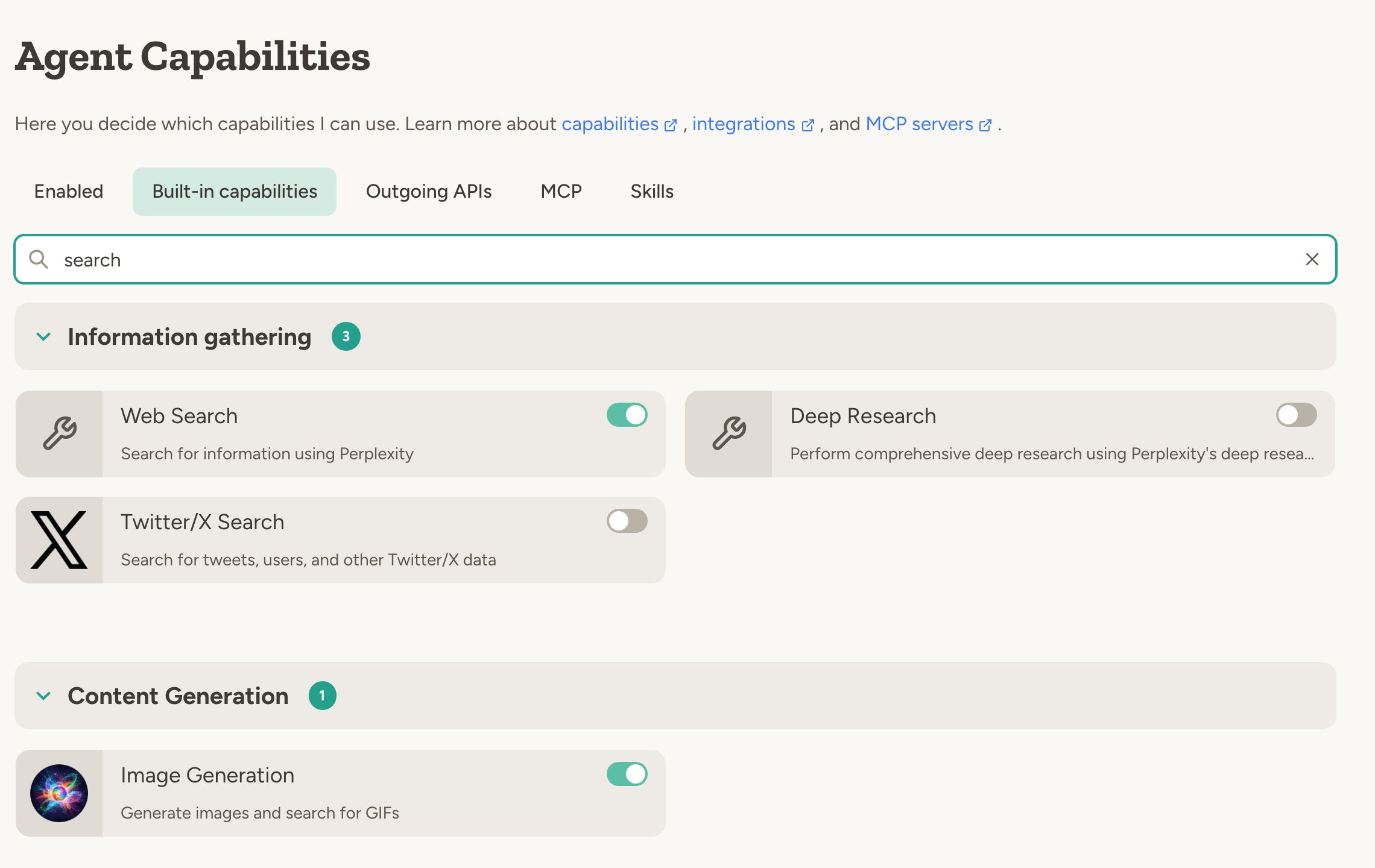Click 'Search for information using Perplexity' description
1375x868 pixels.
(x=267, y=454)
